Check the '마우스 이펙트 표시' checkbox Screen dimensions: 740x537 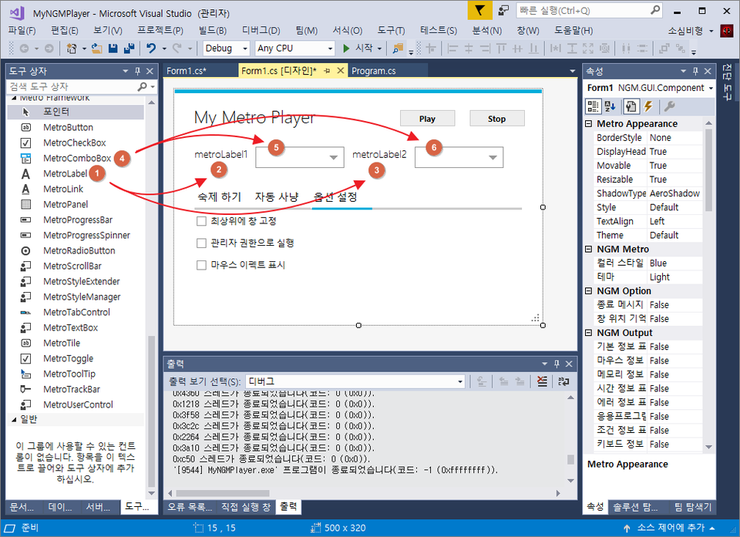202,265
